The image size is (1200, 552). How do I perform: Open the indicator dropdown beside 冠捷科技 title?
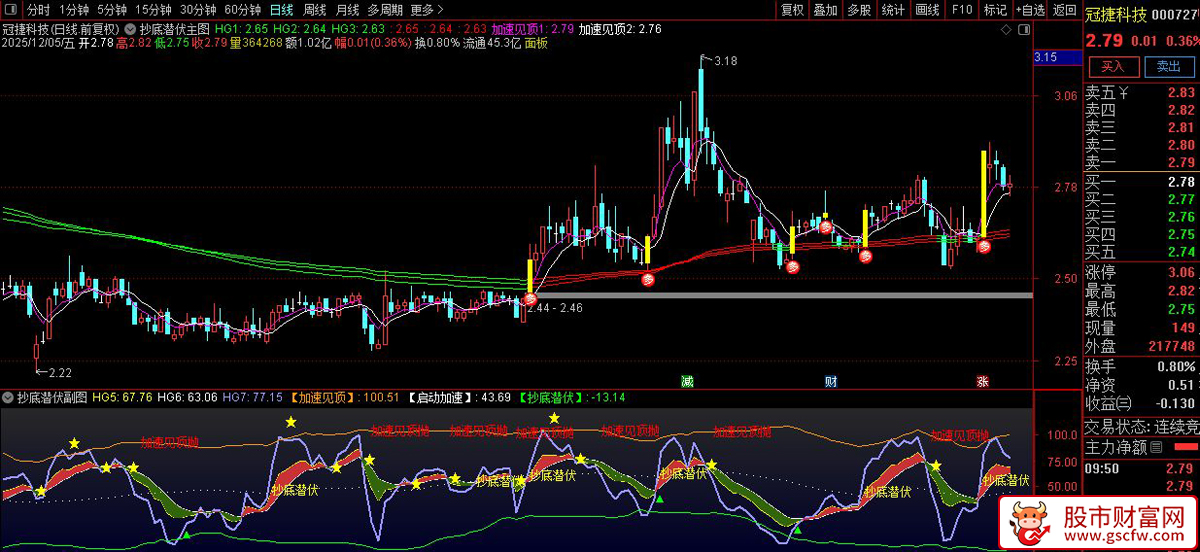tap(129, 29)
